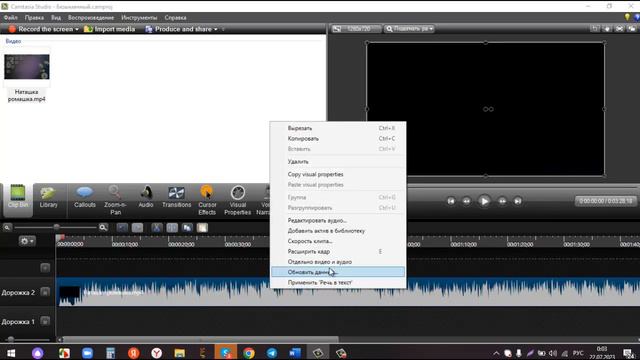Open the Audio tool
640x360 pixels.
(146, 197)
